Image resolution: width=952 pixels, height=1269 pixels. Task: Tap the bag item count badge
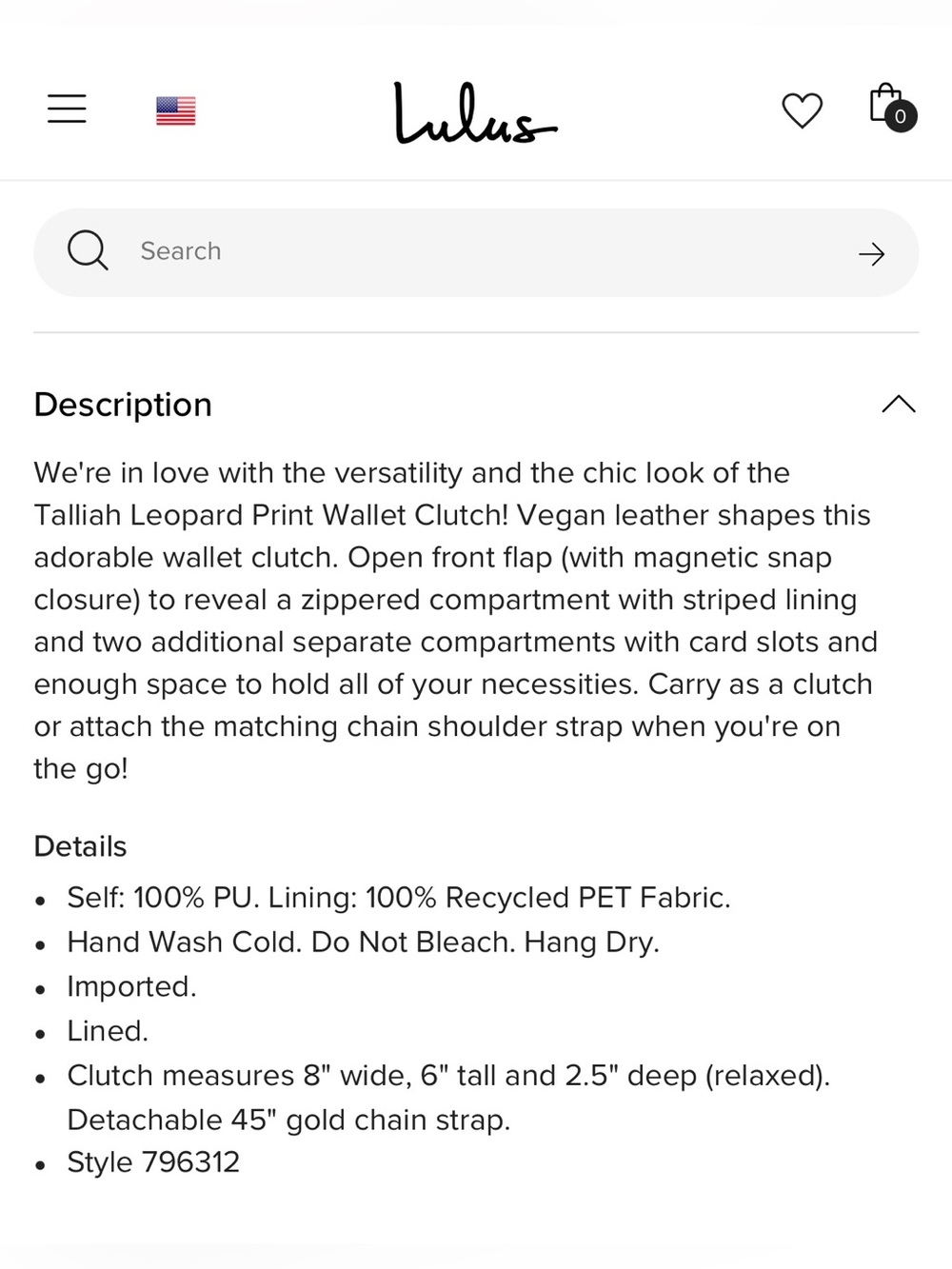pyautogui.click(x=901, y=116)
